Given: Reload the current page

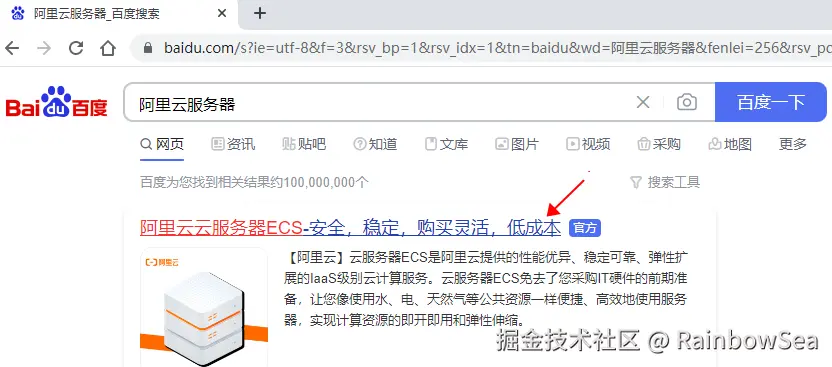Looking at the screenshot, I should pyautogui.click(x=76, y=48).
